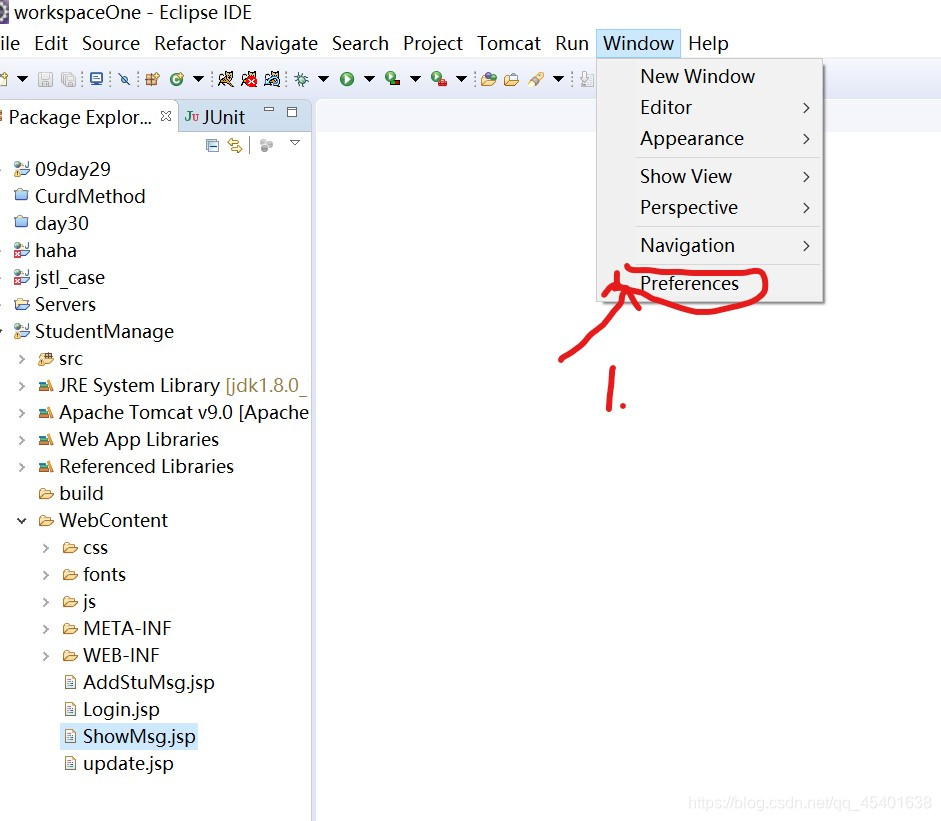The width and height of the screenshot is (941, 821).
Task: Select the StudentManage project
Action: pyautogui.click(x=94, y=331)
